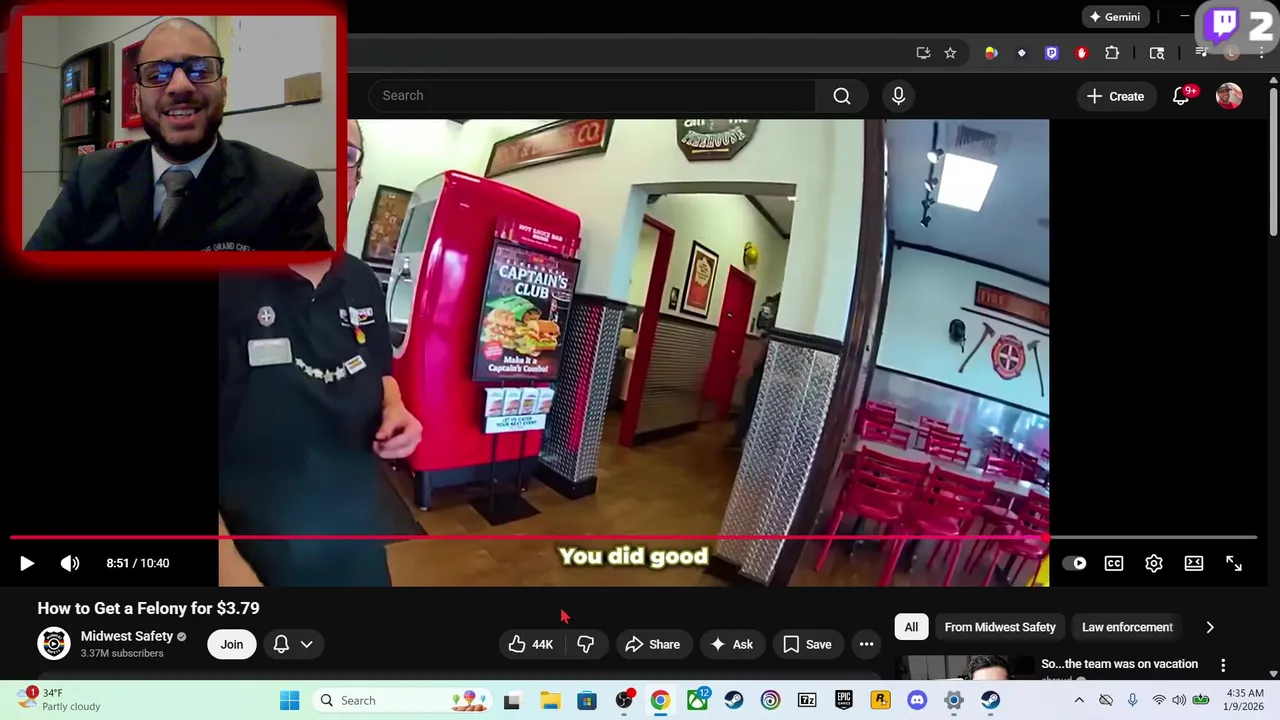The width and height of the screenshot is (1280, 720).
Task: Join the Midwest Safety channel
Action: point(232,644)
